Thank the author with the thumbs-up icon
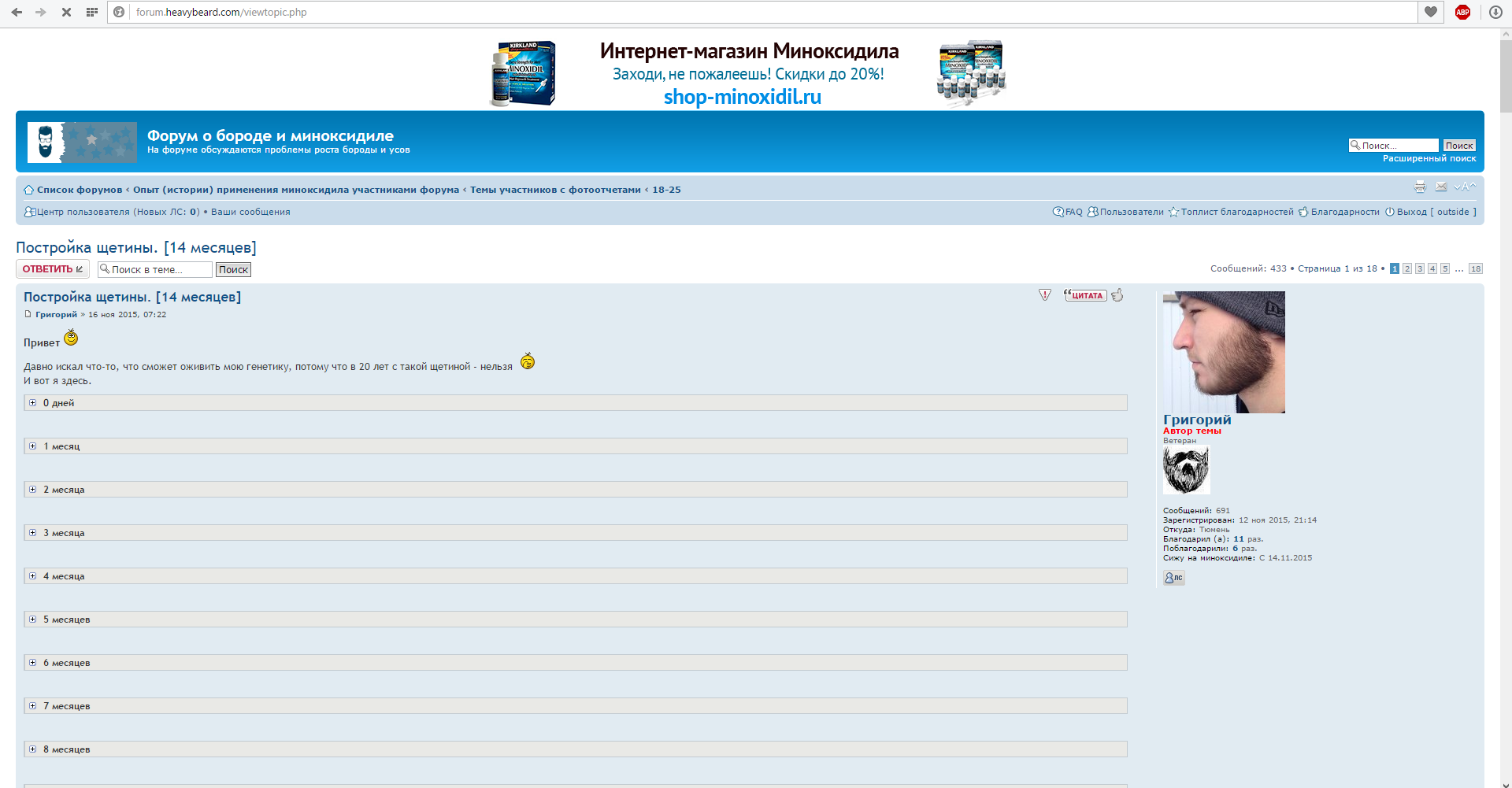1512x788 pixels. coord(1117,295)
